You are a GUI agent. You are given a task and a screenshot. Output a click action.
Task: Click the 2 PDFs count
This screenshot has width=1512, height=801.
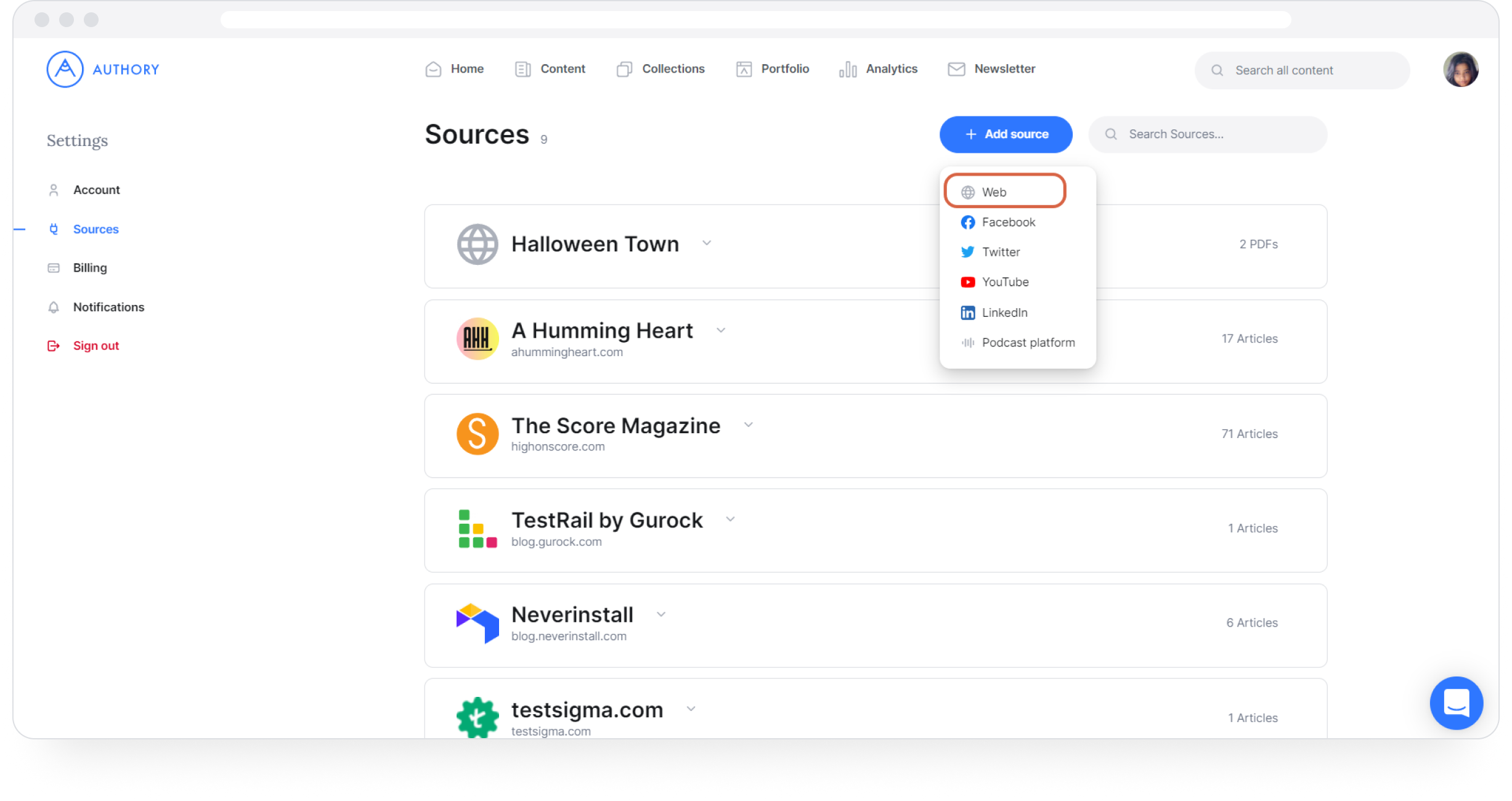pos(1258,244)
